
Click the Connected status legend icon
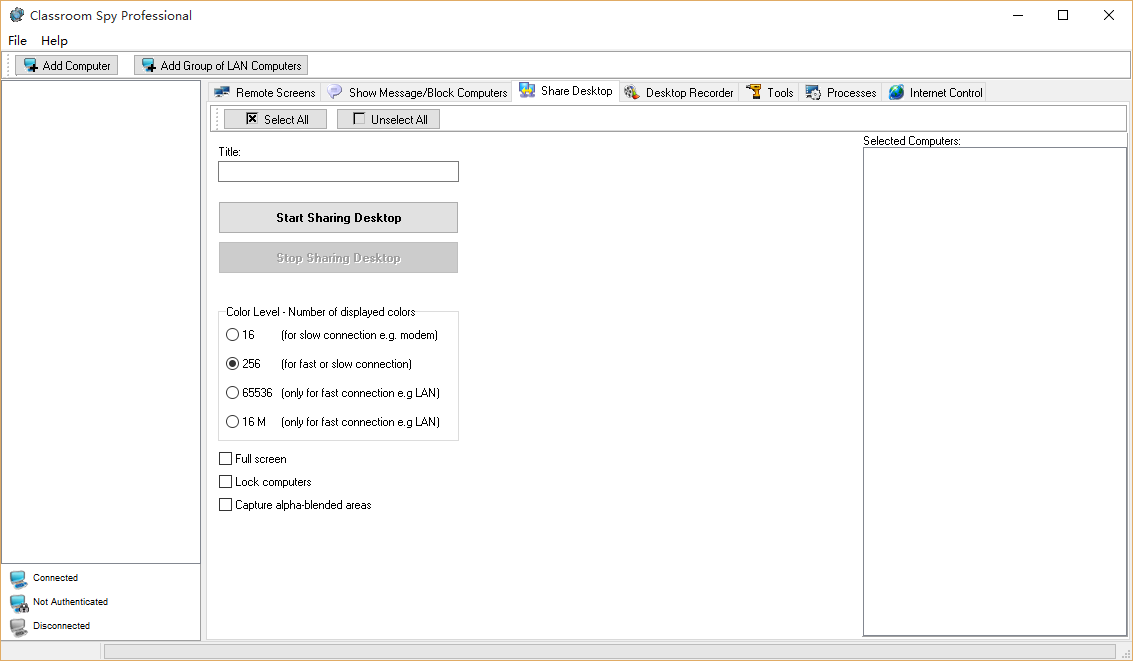[x=19, y=579]
